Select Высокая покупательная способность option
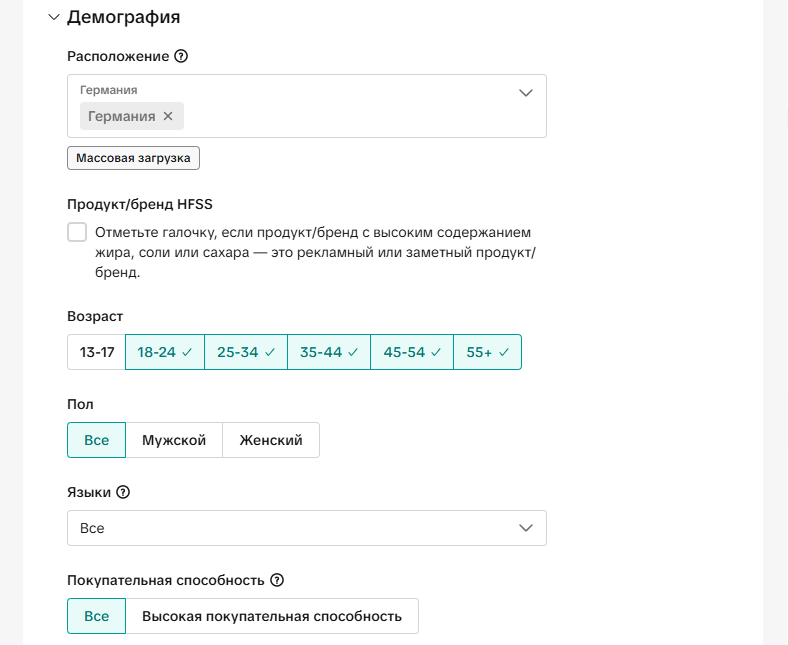This screenshot has width=788, height=645. coord(272,616)
